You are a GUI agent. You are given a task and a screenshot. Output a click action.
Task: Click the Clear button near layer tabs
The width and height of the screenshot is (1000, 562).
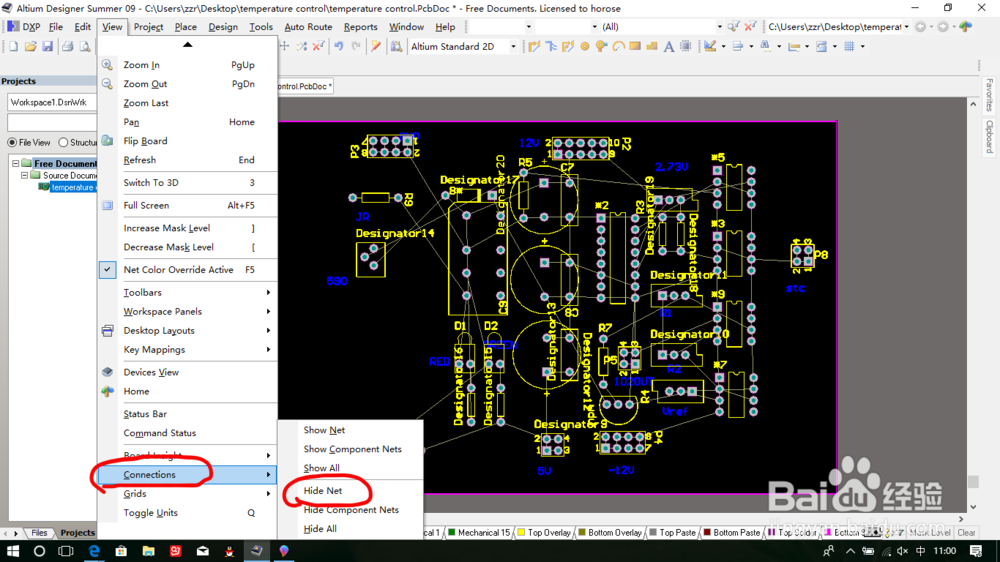(x=966, y=533)
